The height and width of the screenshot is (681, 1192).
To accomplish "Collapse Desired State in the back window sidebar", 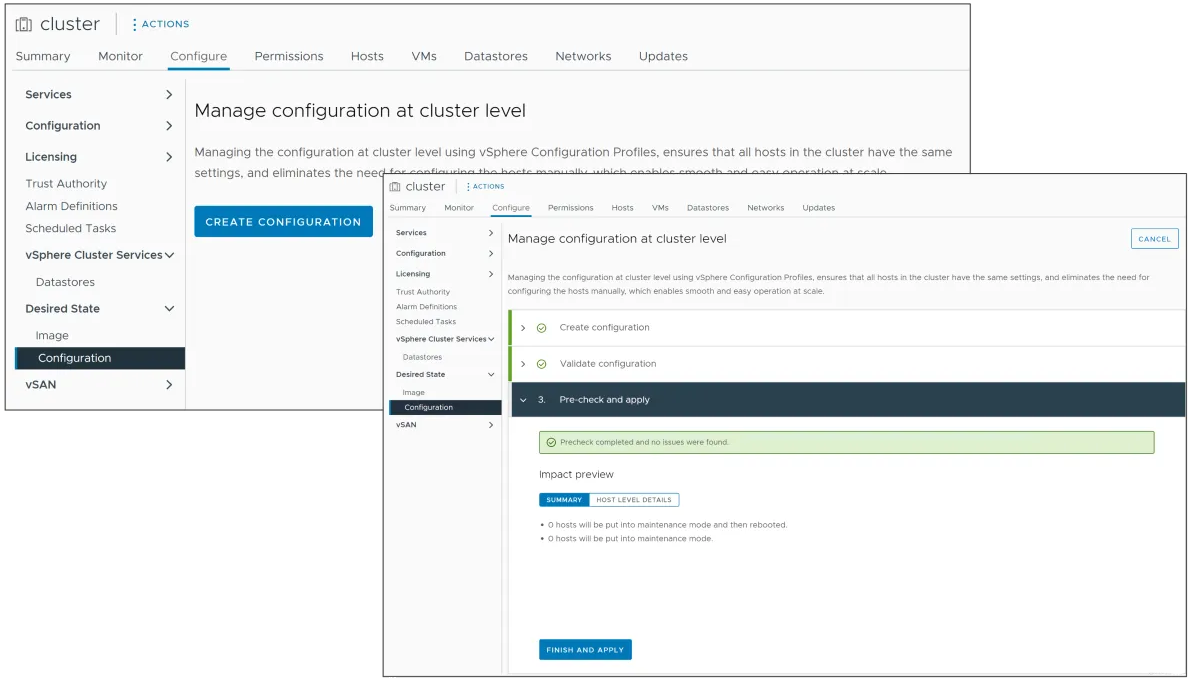I will point(170,309).
